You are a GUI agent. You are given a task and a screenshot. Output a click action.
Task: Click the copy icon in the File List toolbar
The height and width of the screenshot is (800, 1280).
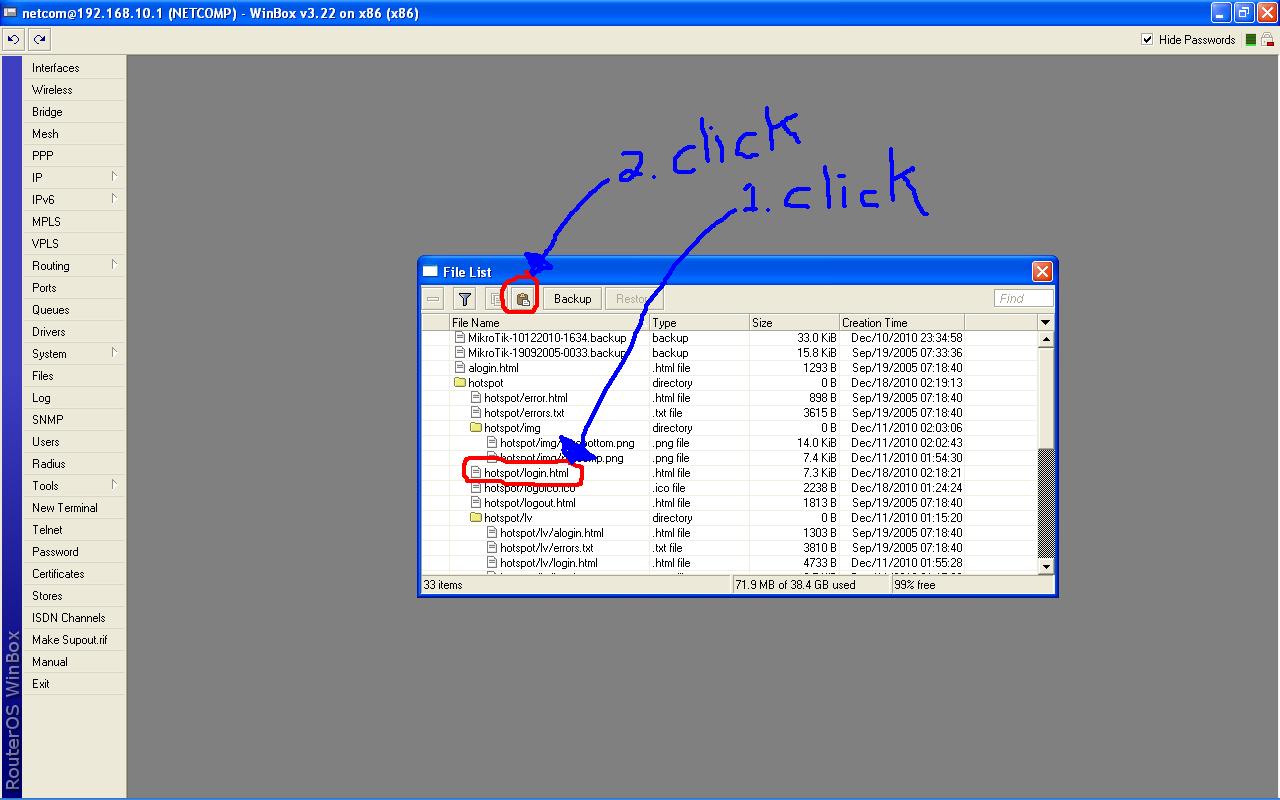click(497, 298)
